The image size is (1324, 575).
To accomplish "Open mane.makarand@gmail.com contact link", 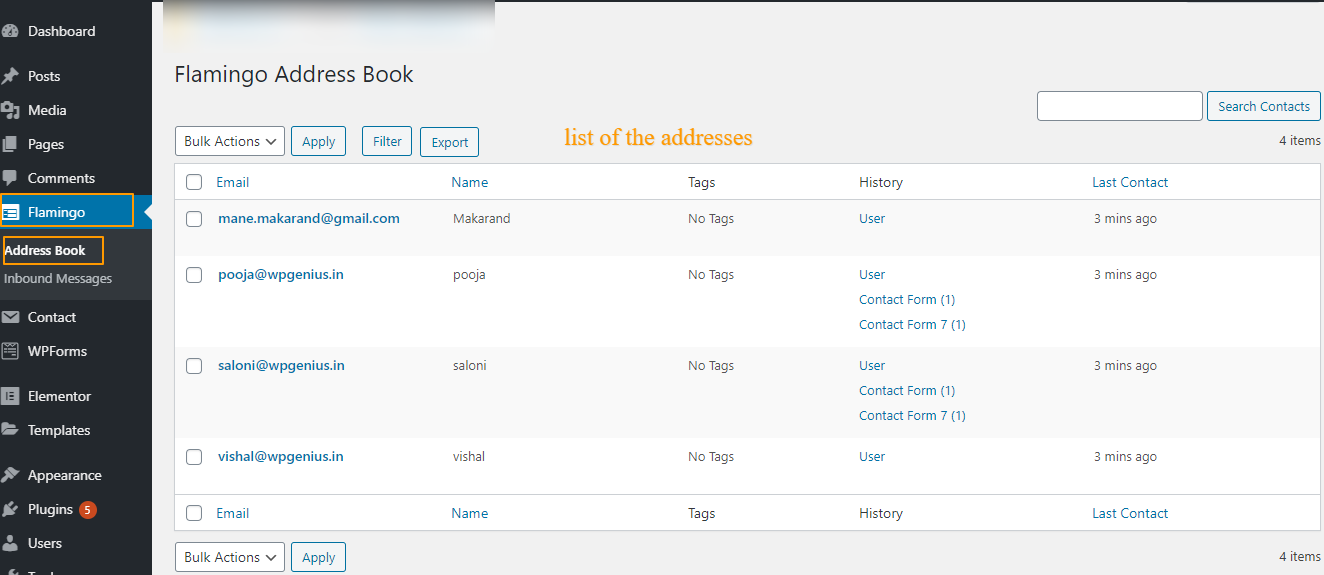I will point(309,218).
